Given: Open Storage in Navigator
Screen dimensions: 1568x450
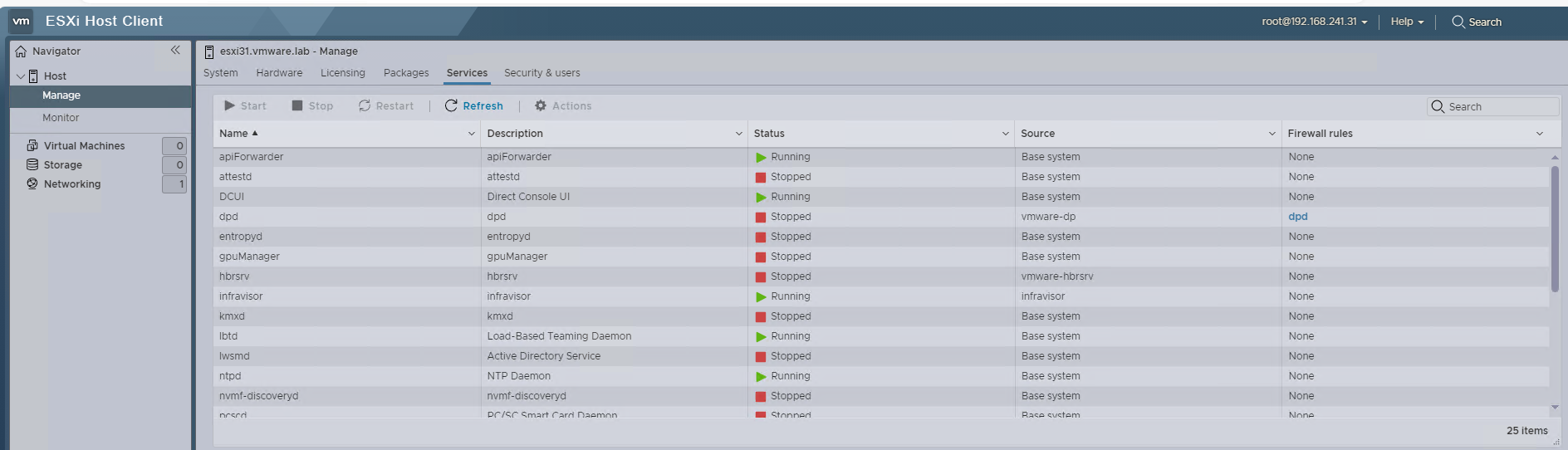Looking at the screenshot, I should (x=63, y=164).
